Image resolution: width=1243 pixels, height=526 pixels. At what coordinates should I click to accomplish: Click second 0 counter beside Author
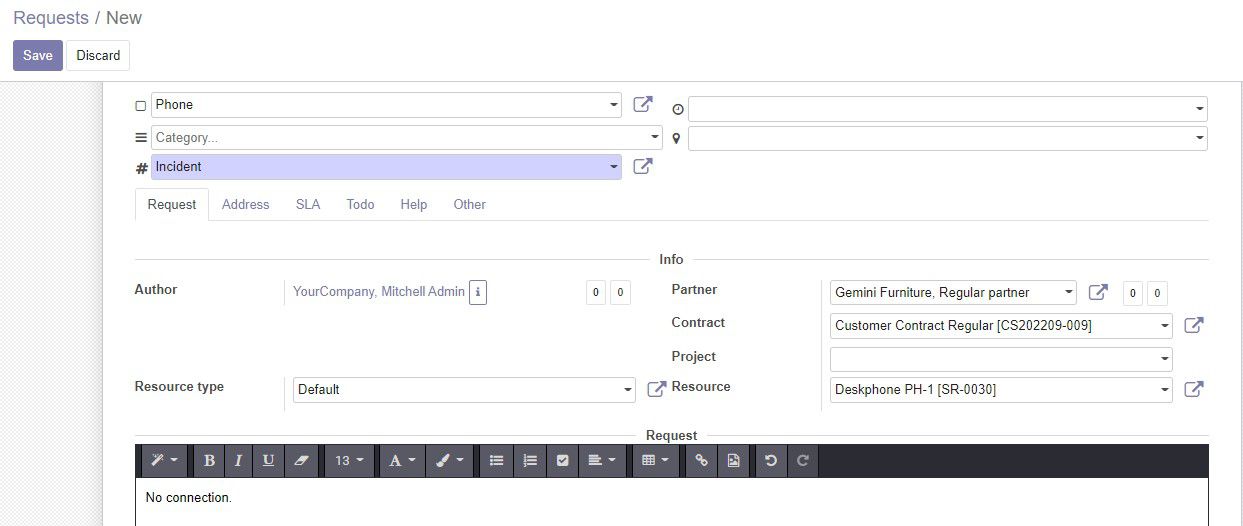coord(620,293)
